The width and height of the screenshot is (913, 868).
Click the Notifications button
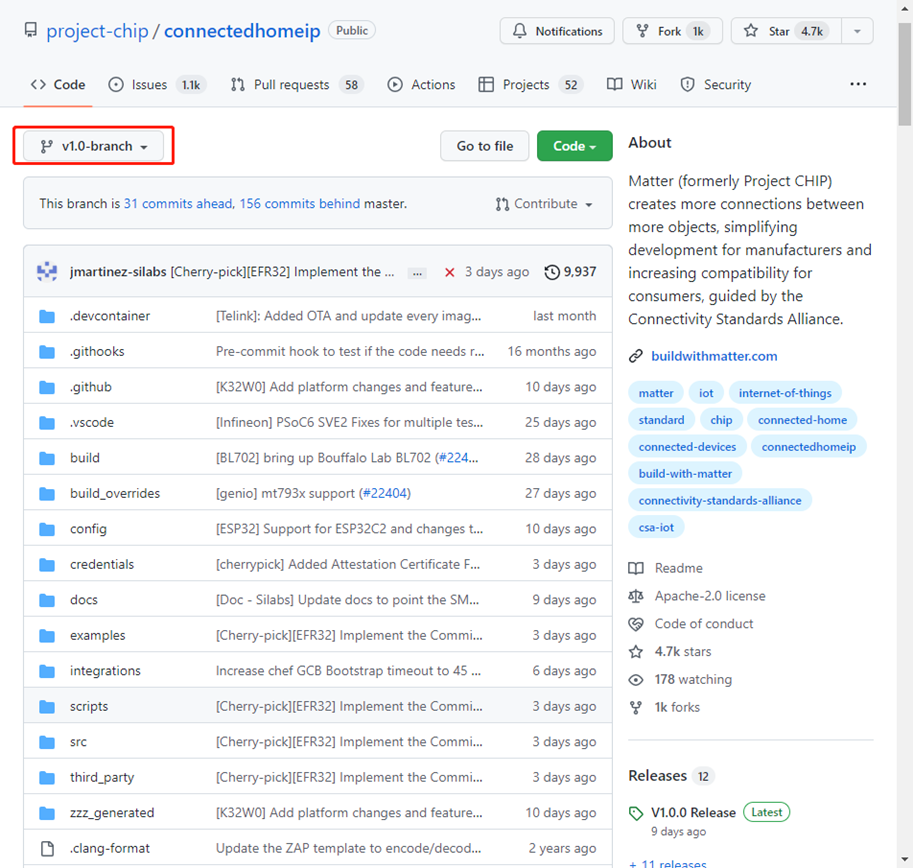tap(557, 31)
